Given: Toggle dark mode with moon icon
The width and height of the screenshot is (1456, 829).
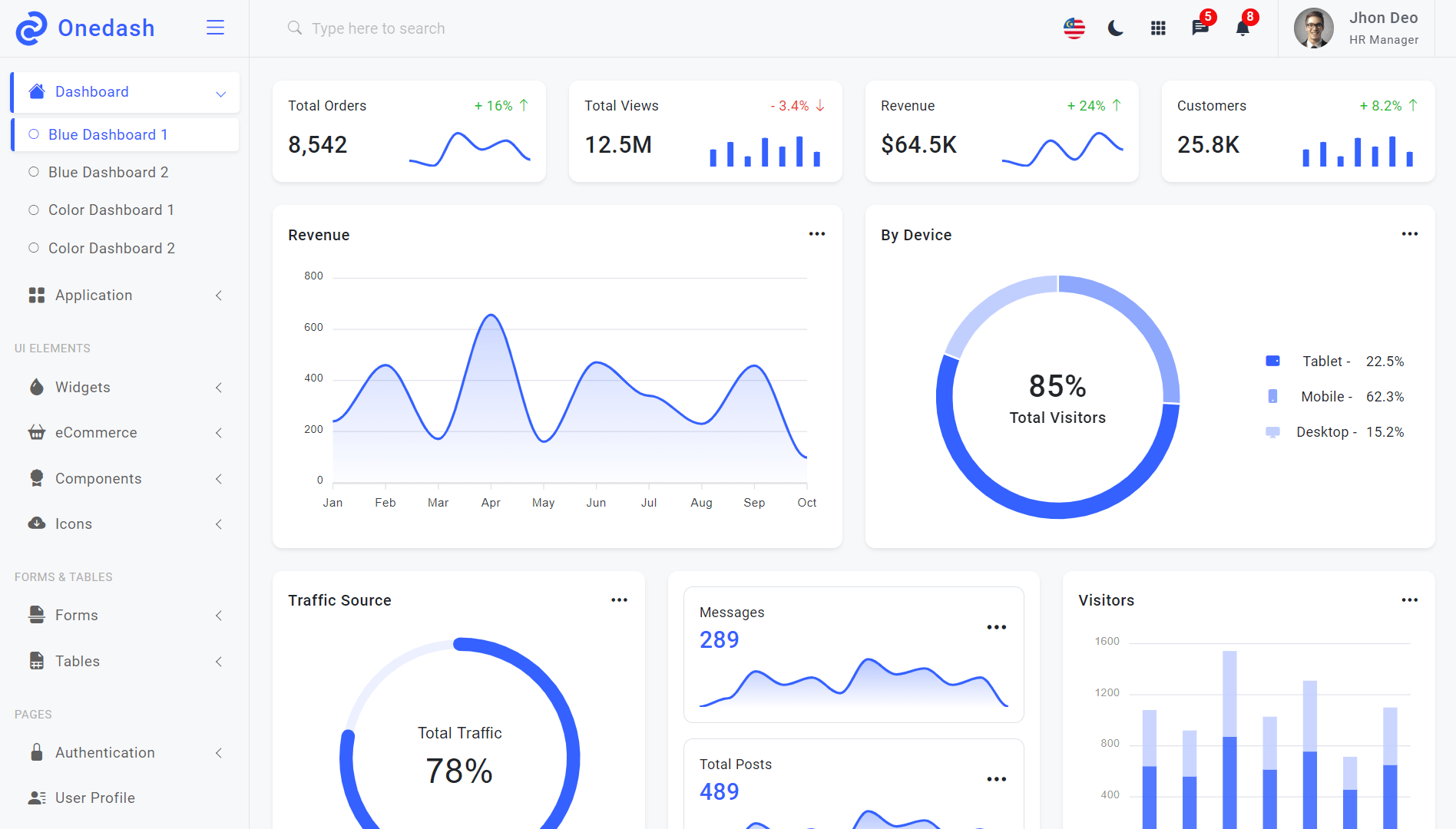Looking at the screenshot, I should pyautogui.click(x=1116, y=28).
